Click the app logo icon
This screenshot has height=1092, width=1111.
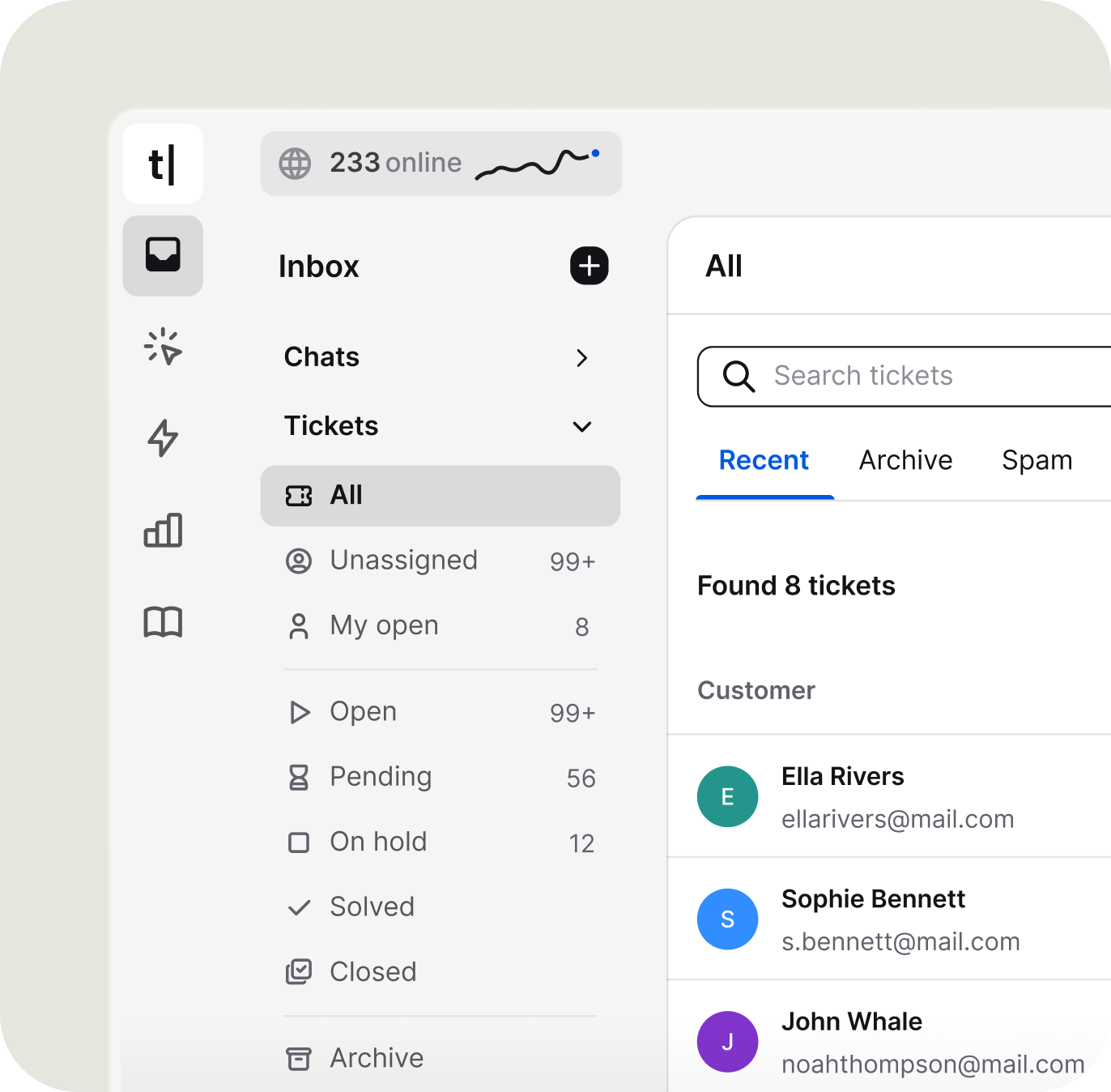click(x=163, y=164)
